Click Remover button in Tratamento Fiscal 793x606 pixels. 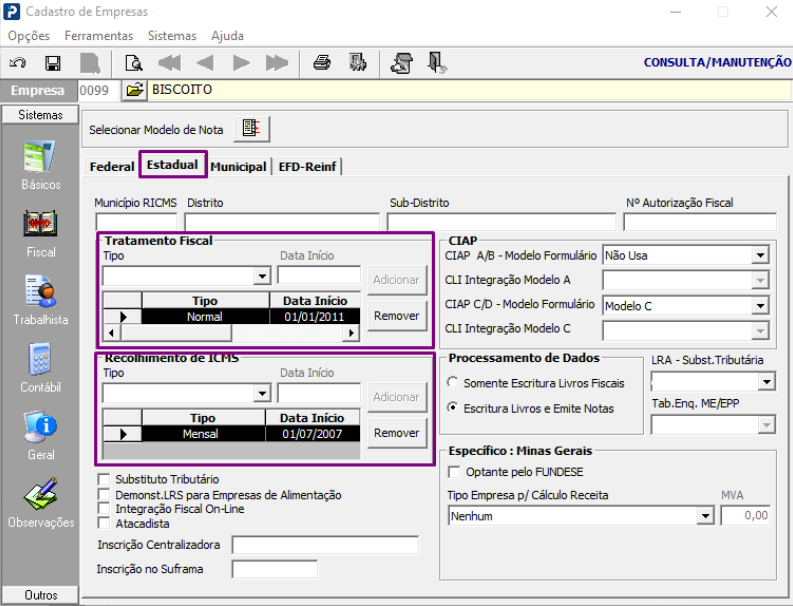tap(396, 316)
